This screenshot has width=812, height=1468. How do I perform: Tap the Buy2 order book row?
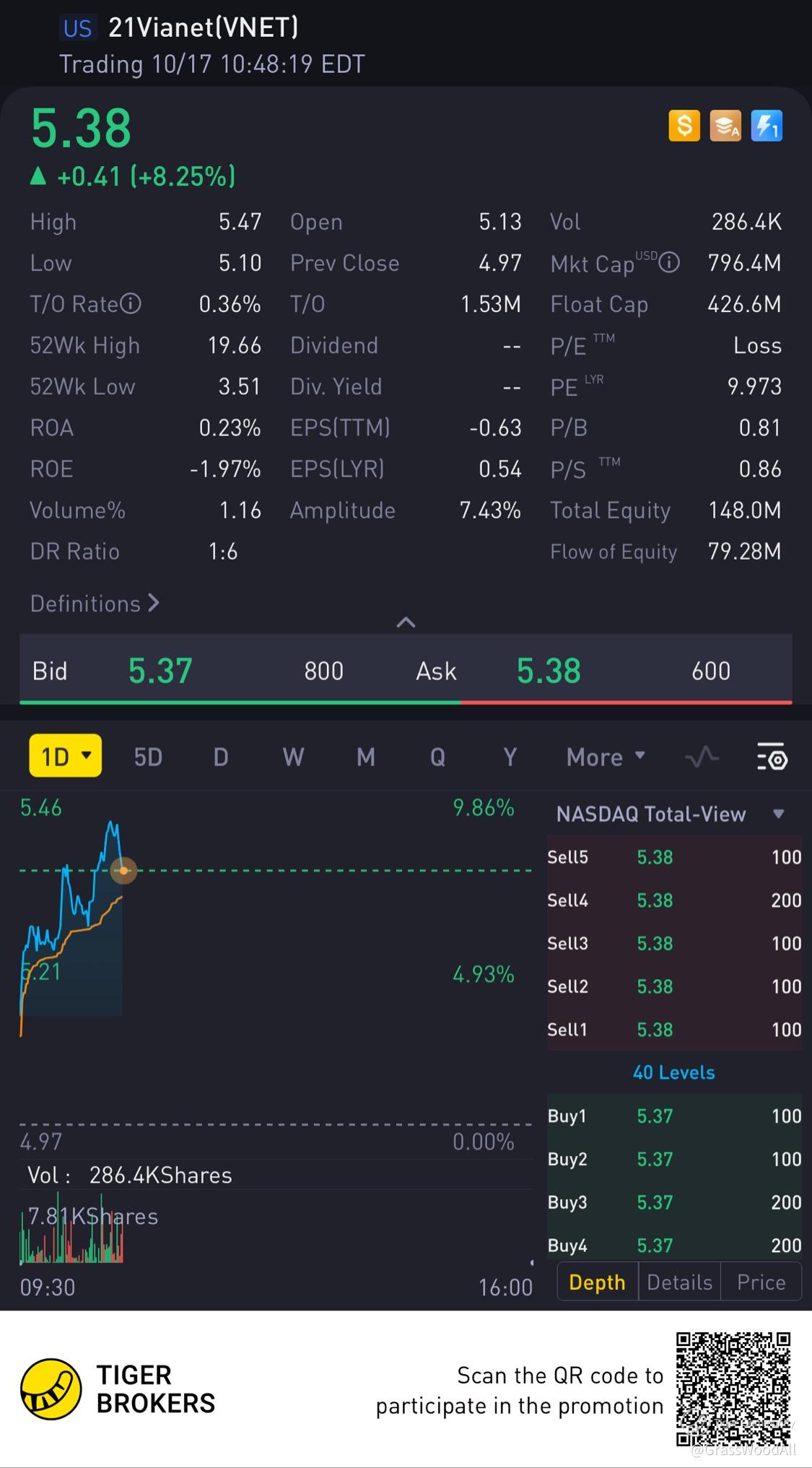coord(674,1159)
